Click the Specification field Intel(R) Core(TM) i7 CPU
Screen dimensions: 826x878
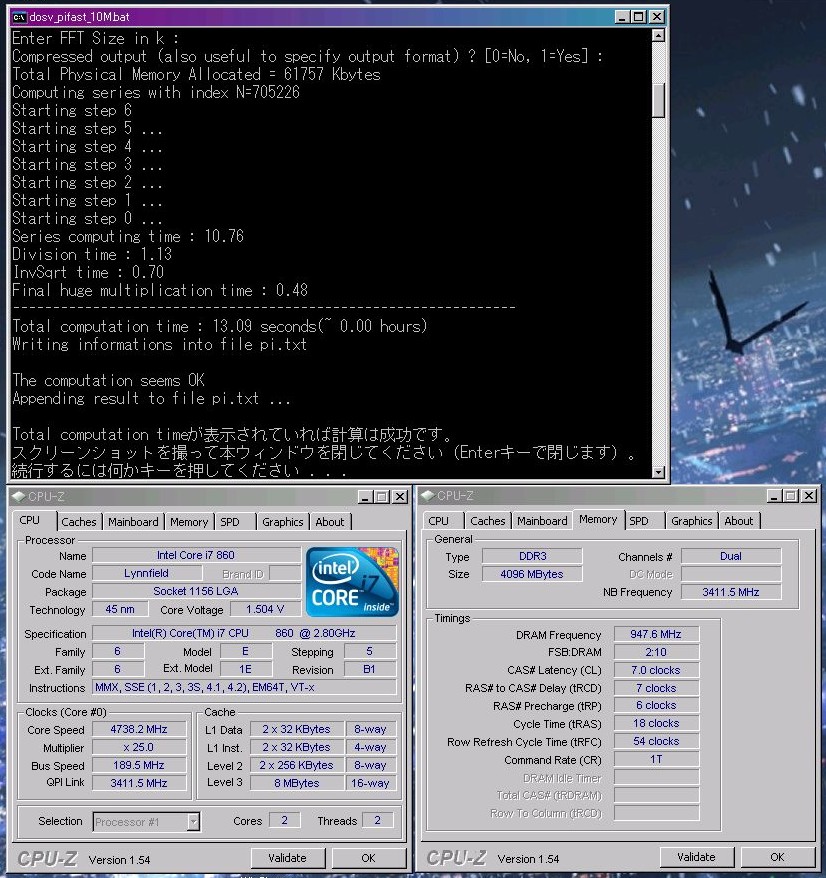[244, 633]
